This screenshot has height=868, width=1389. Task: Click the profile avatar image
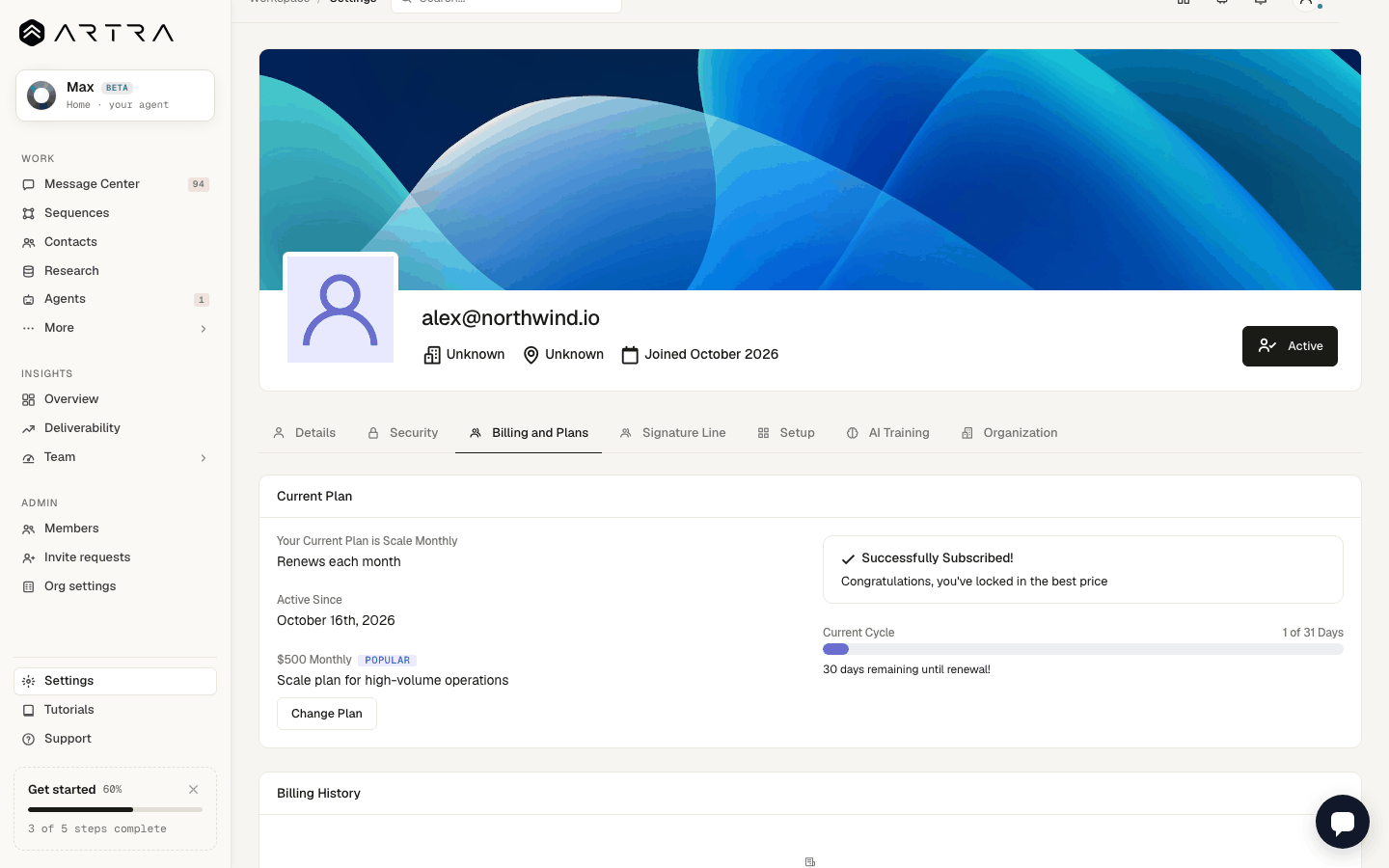[x=340, y=310]
